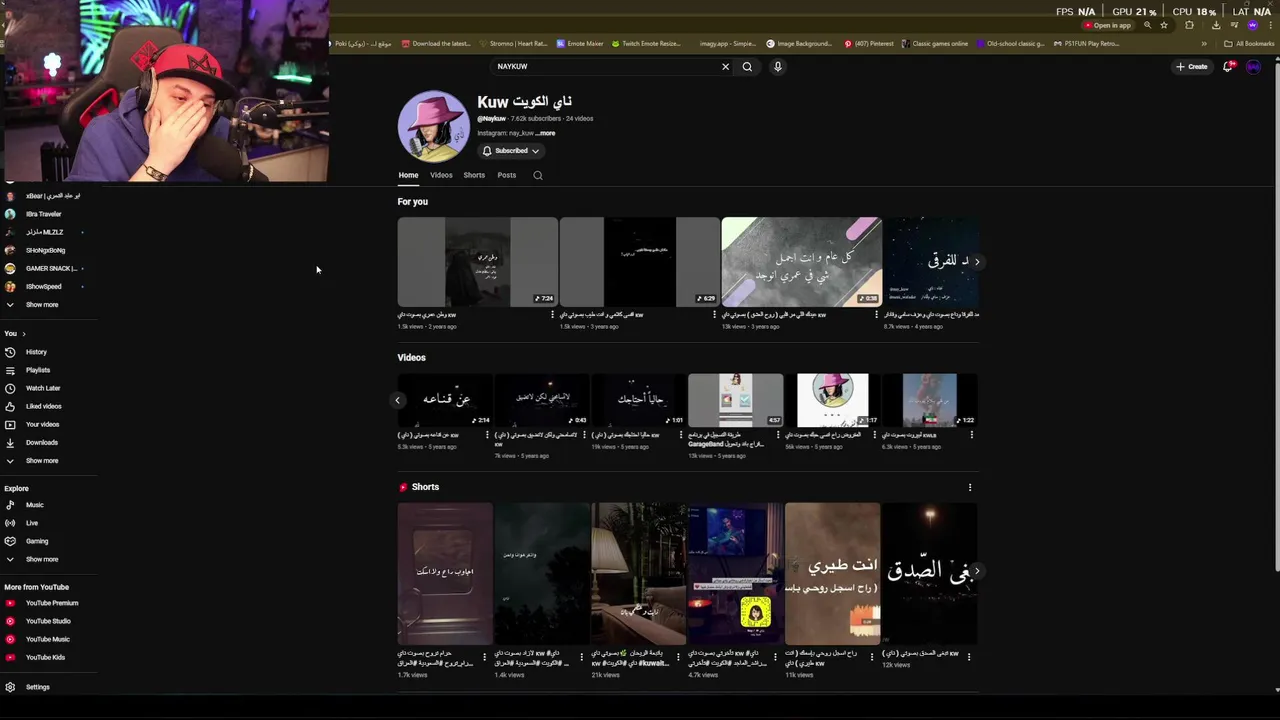Screen dimensions: 1280x720
Task: Click the NAYKUW channel avatar
Action: (x=433, y=126)
